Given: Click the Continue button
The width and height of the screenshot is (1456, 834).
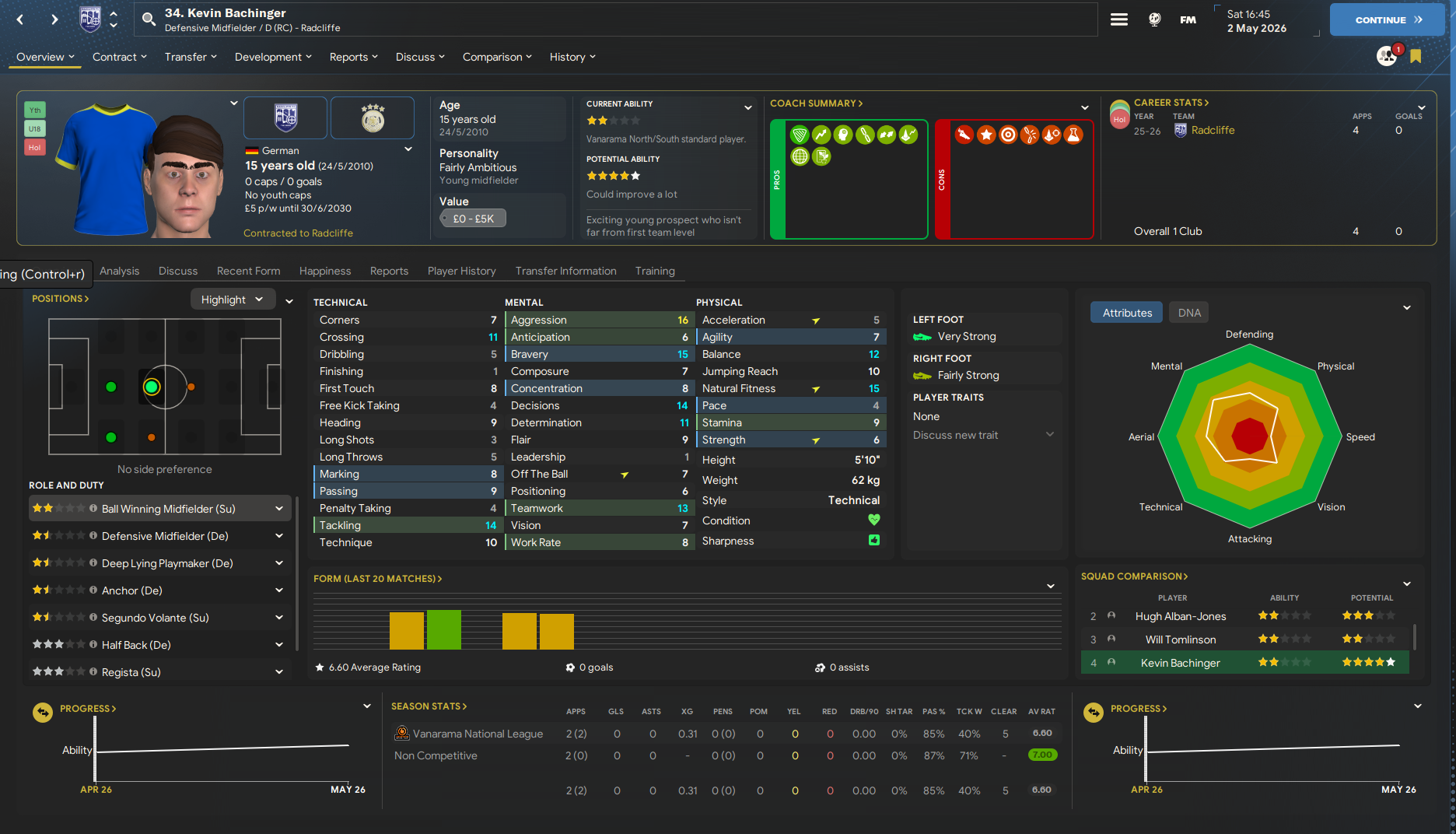Looking at the screenshot, I should (1388, 19).
